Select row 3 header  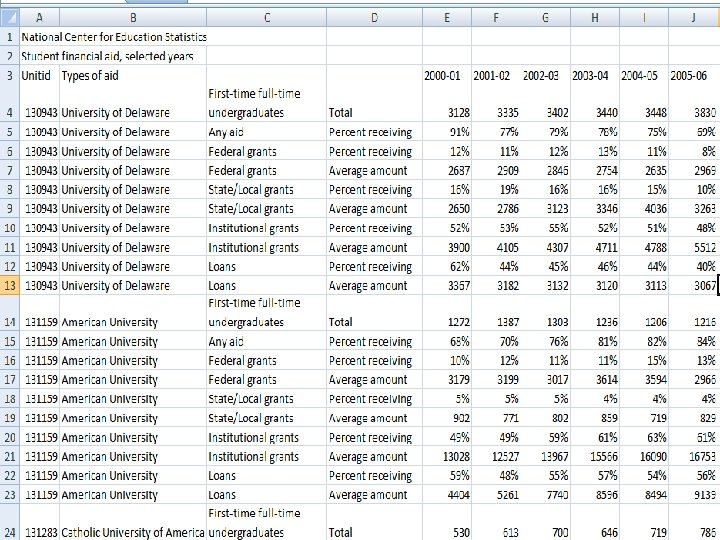(10, 75)
